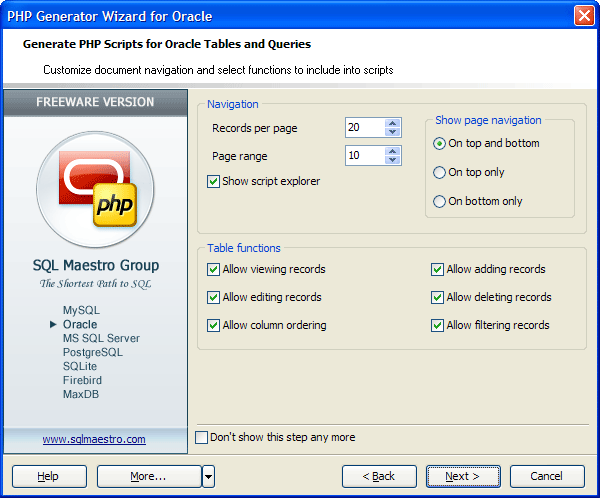The width and height of the screenshot is (600, 498).
Task: Select SQLite in the product list
Action: click(x=80, y=366)
